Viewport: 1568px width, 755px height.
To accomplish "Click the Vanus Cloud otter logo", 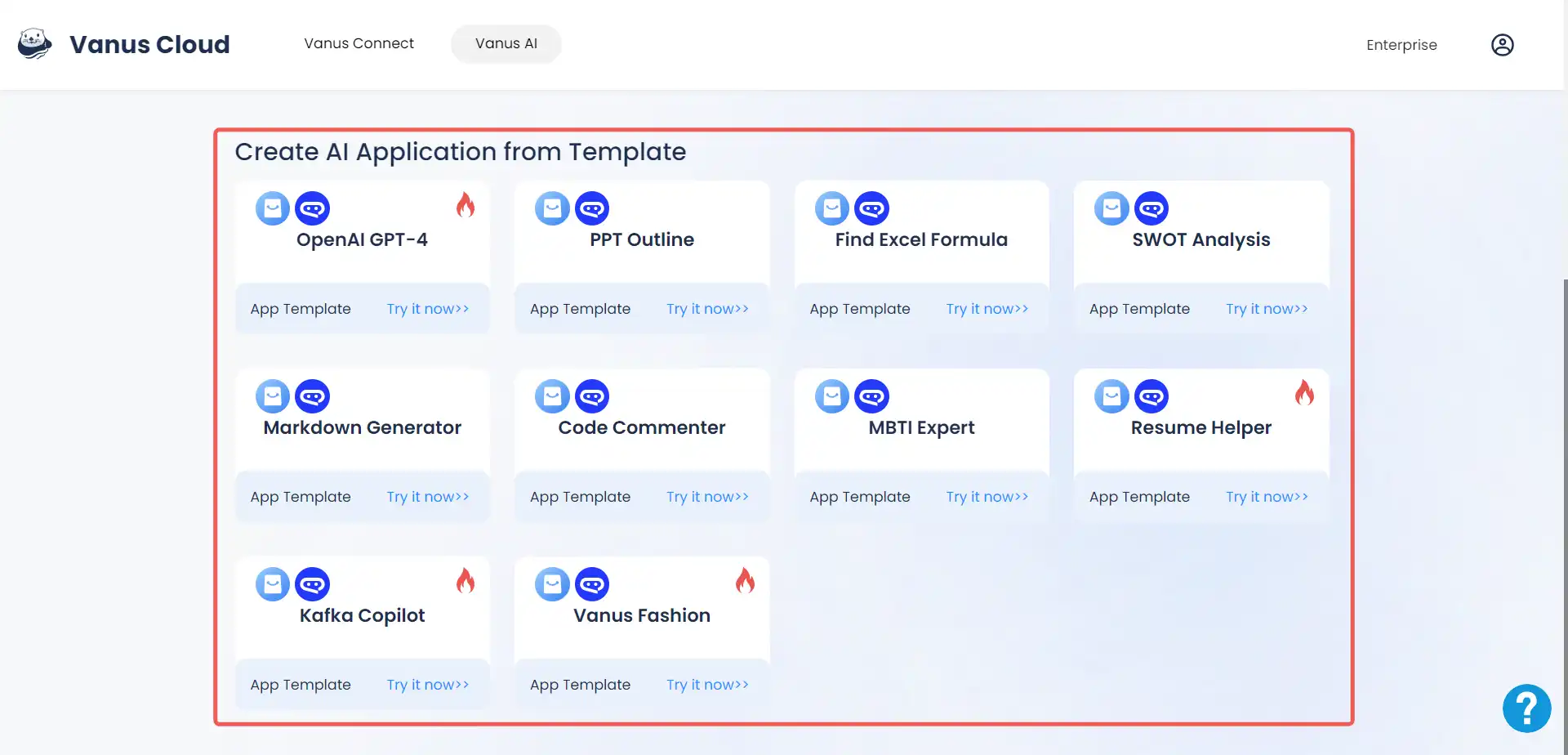I will click(x=34, y=43).
